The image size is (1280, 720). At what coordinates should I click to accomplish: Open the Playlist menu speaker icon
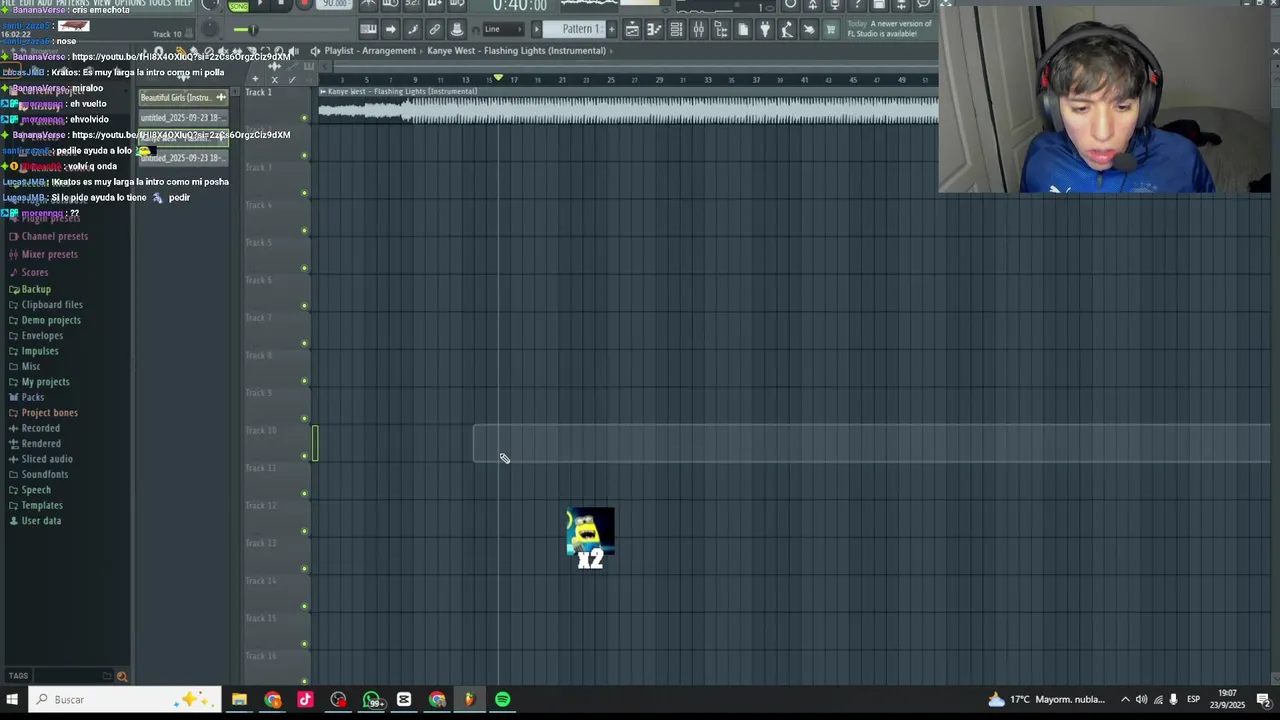coord(315,51)
